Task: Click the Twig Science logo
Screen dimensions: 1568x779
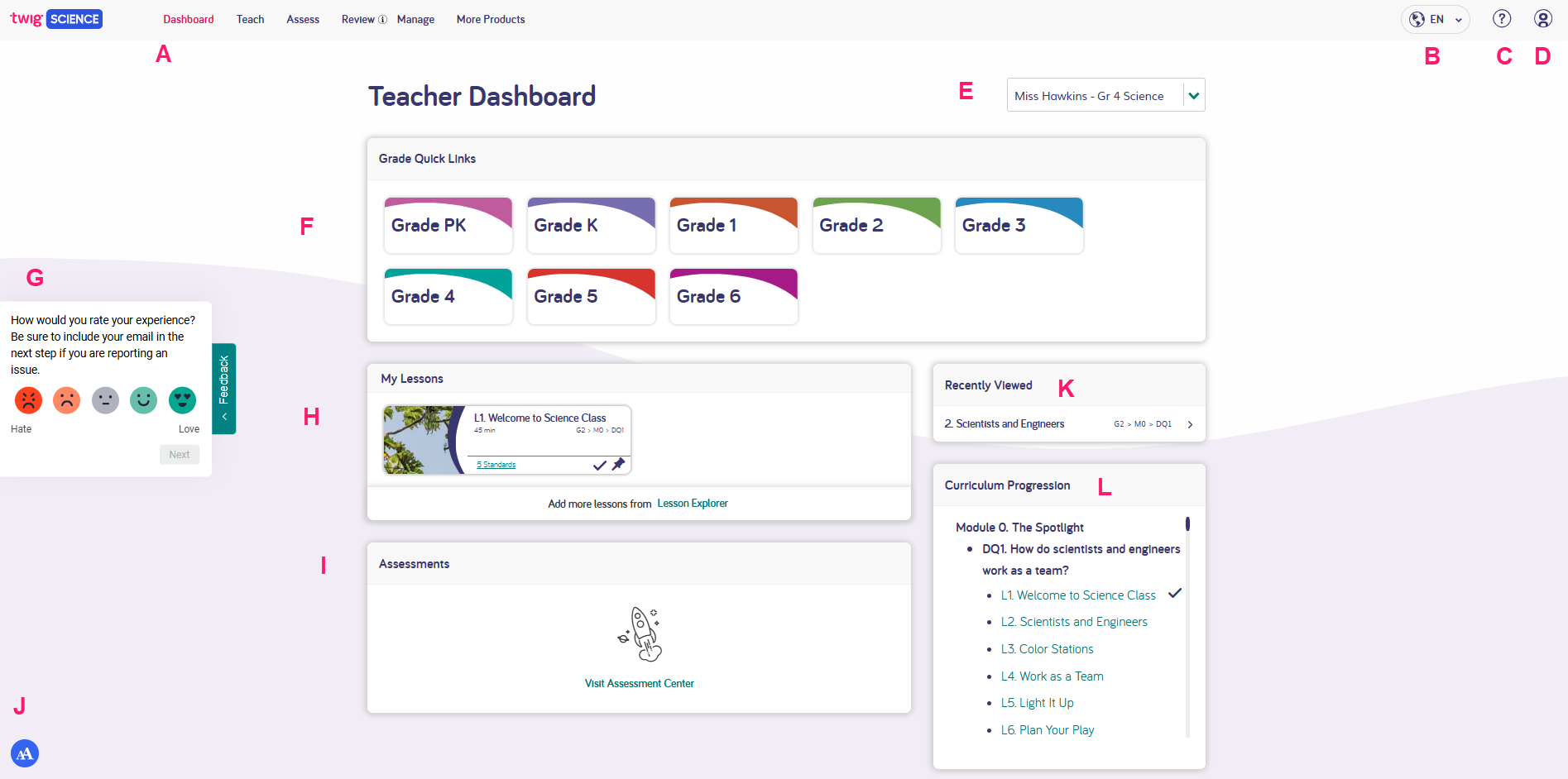Action: point(56,19)
